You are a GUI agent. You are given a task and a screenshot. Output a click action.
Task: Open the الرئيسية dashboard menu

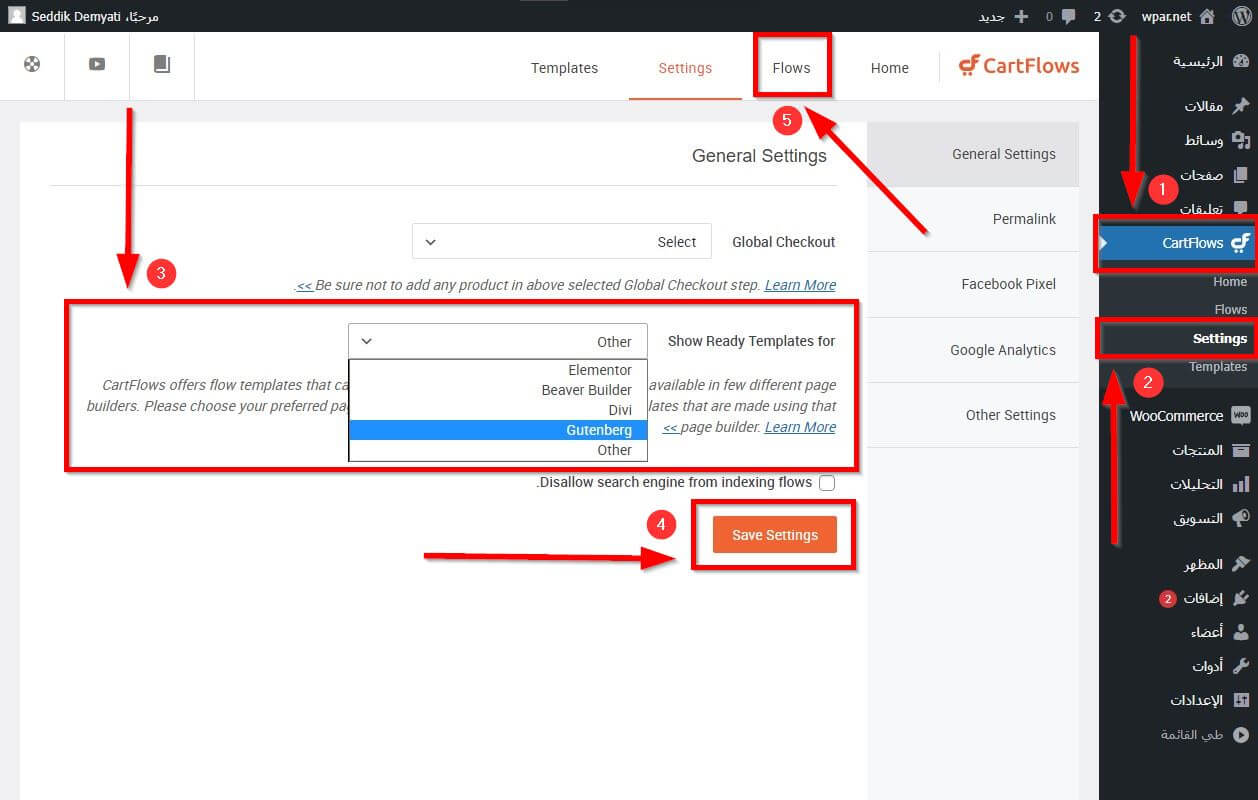[1211, 61]
